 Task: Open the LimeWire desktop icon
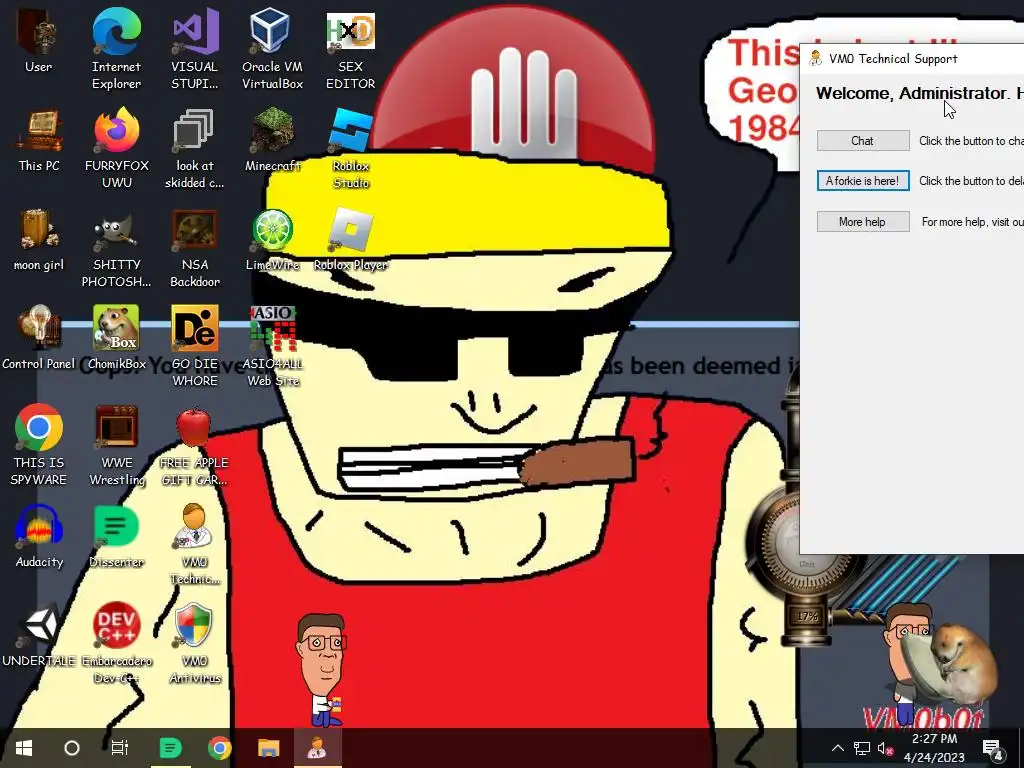point(272,240)
